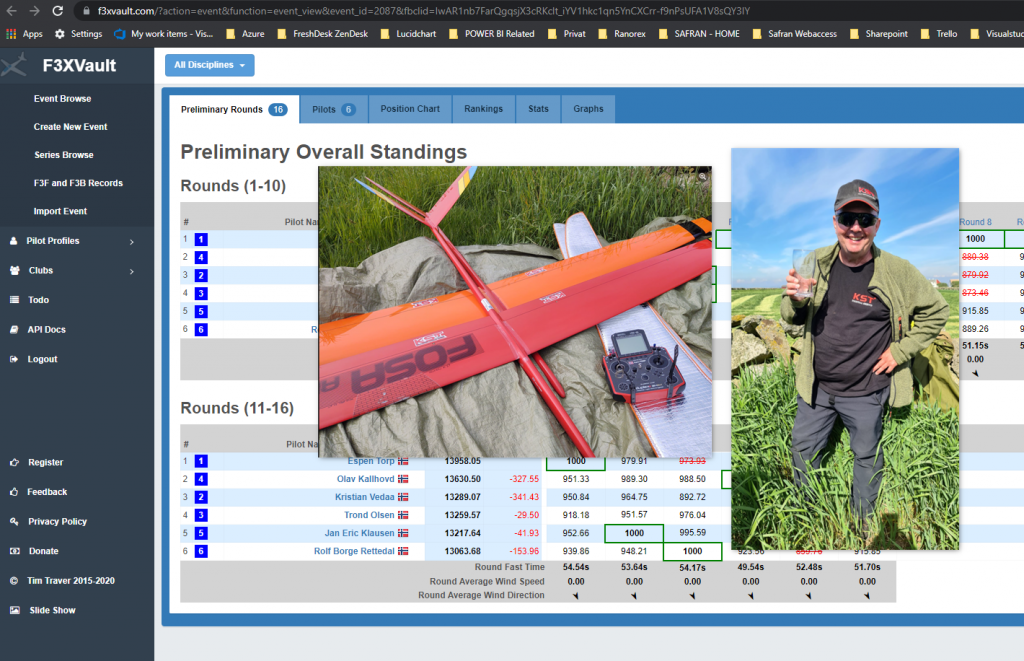Switch to the Position Chart tab
Image resolution: width=1024 pixels, height=661 pixels.
pyautogui.click(x=409, y=109)
